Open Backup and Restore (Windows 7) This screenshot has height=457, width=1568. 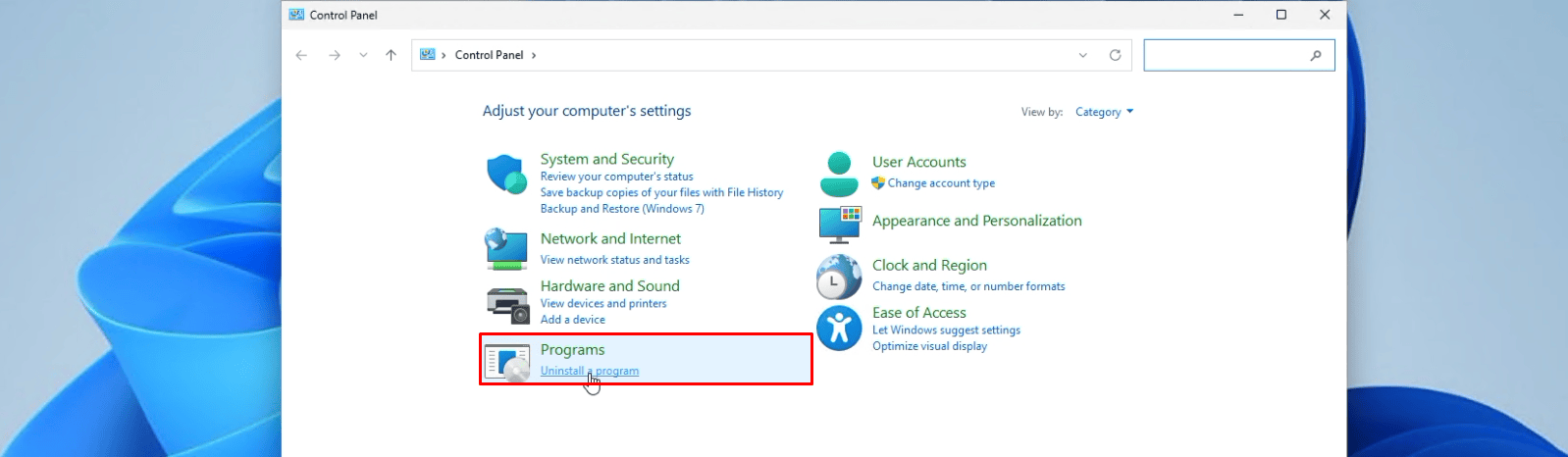[622, 208]
